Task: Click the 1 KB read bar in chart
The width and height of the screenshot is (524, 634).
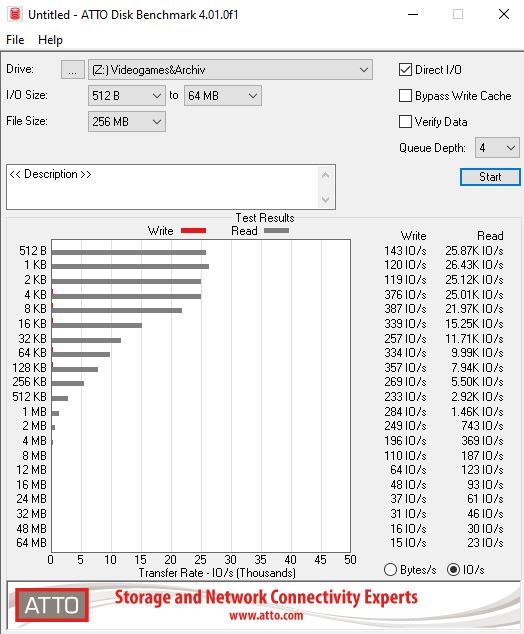Action: pos(130,266)
